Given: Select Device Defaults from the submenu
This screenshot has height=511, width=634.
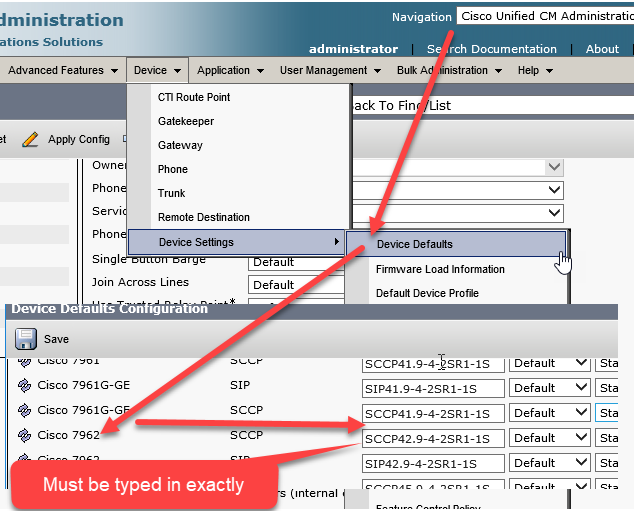Looking at the screenshot, I should click(x=414, y=244).
